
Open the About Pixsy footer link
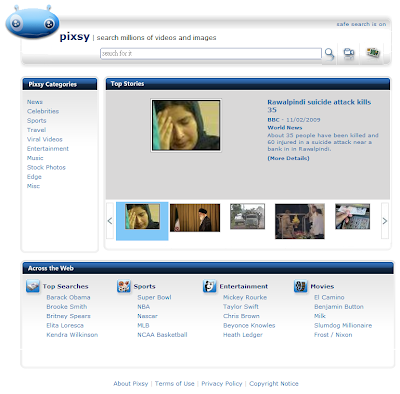131,384
